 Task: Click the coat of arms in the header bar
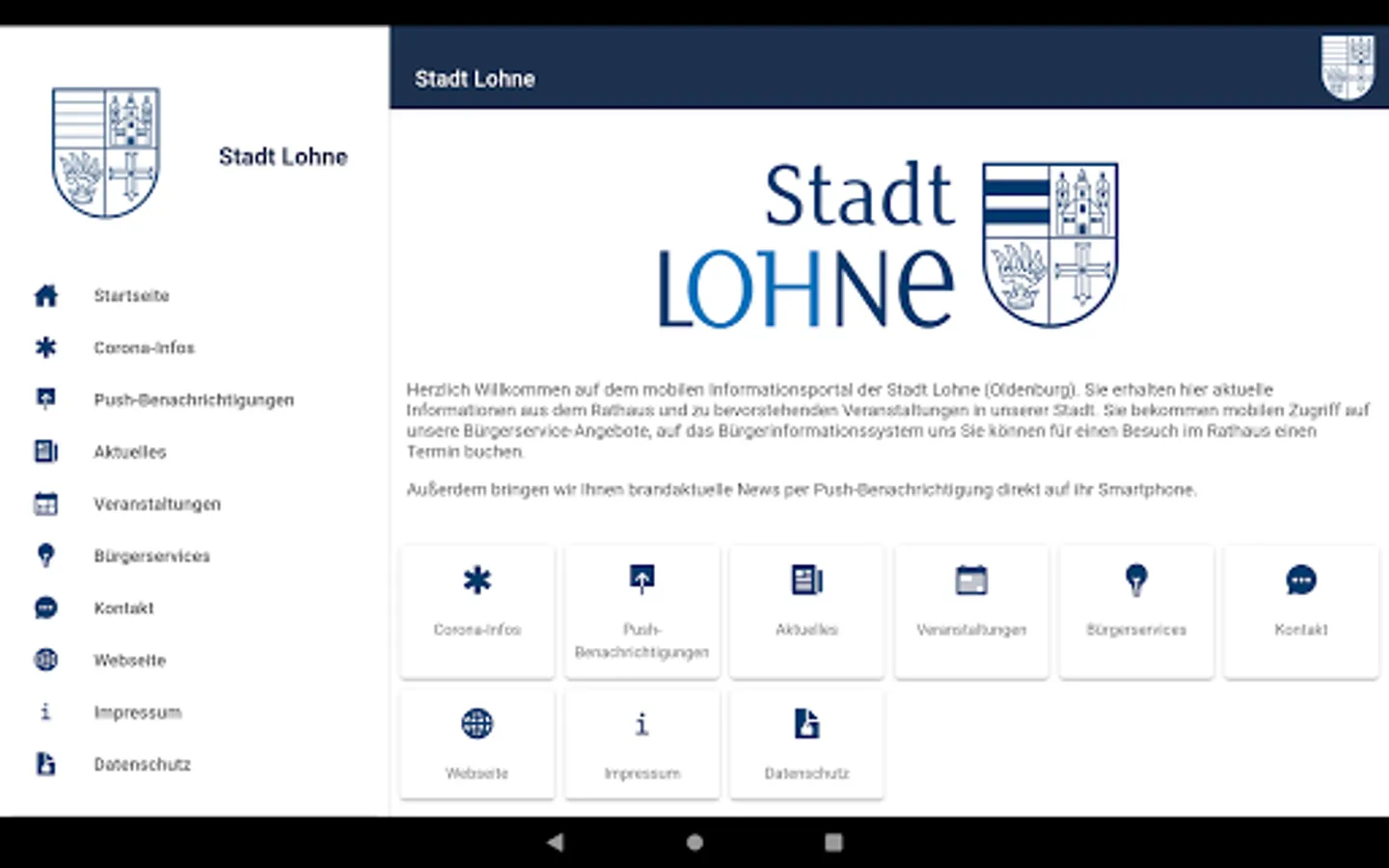(1348, 67)
